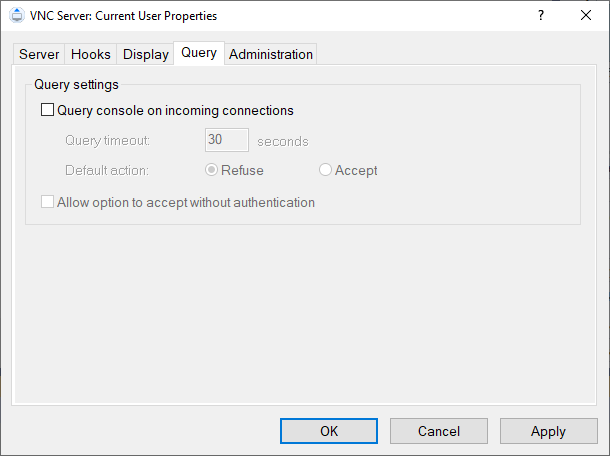This screenshot has height=456, width=610.
Task: Confirm settings with the OK button
Action: (329, 431)
